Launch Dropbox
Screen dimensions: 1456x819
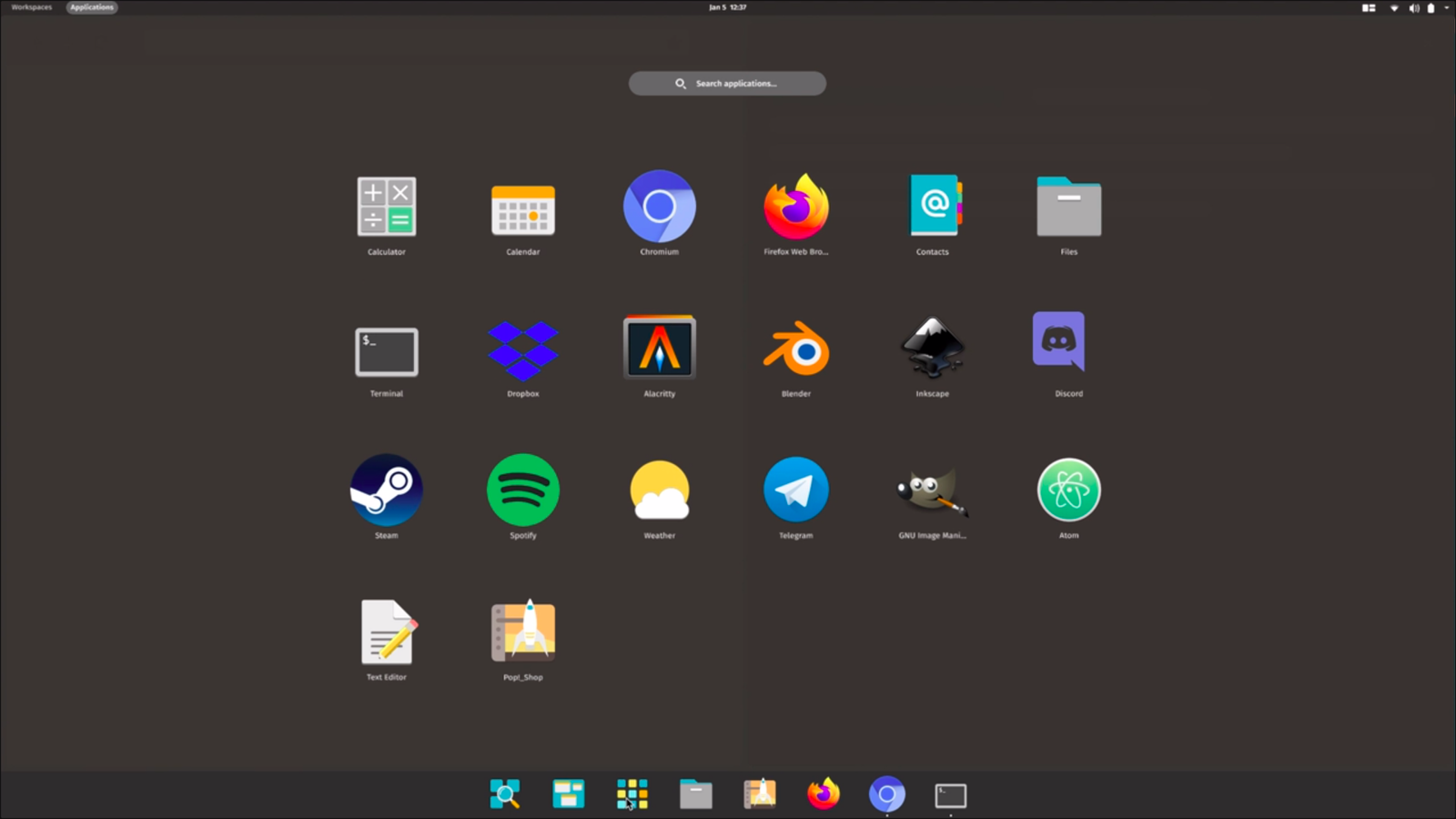(522, 350)
